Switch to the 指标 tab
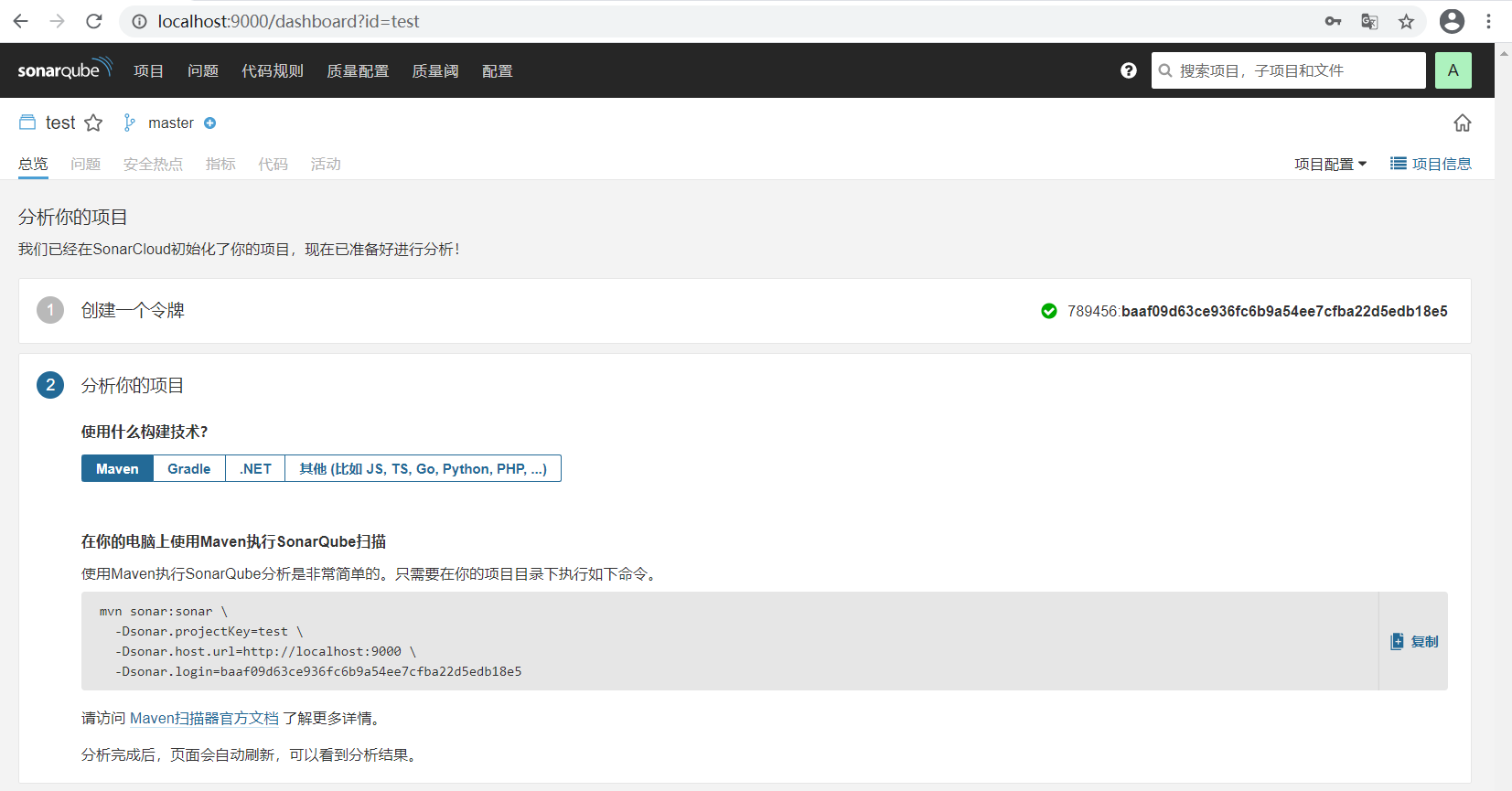This screenshot has width=1512, height=791. point(220,164)
